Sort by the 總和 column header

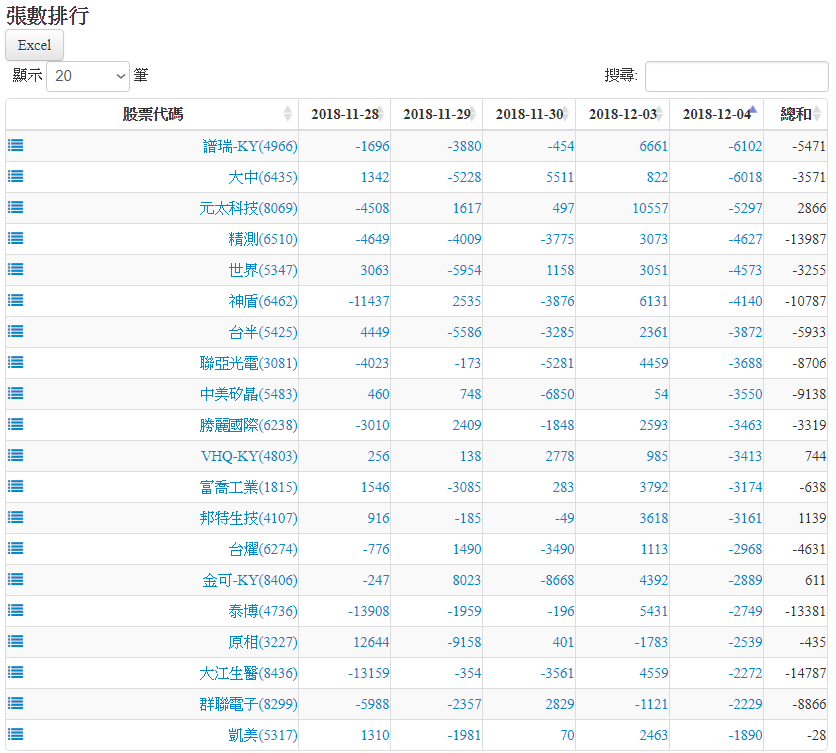tap(796, 114)
